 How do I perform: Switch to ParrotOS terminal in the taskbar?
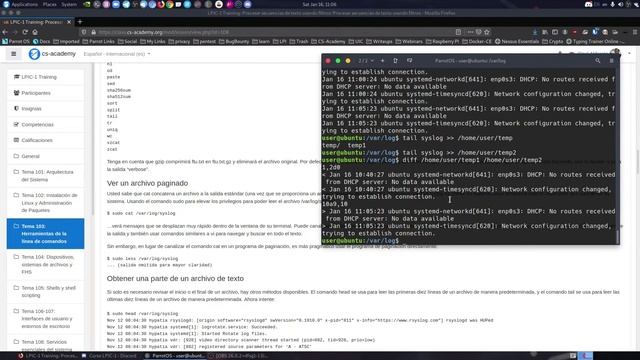175,356
